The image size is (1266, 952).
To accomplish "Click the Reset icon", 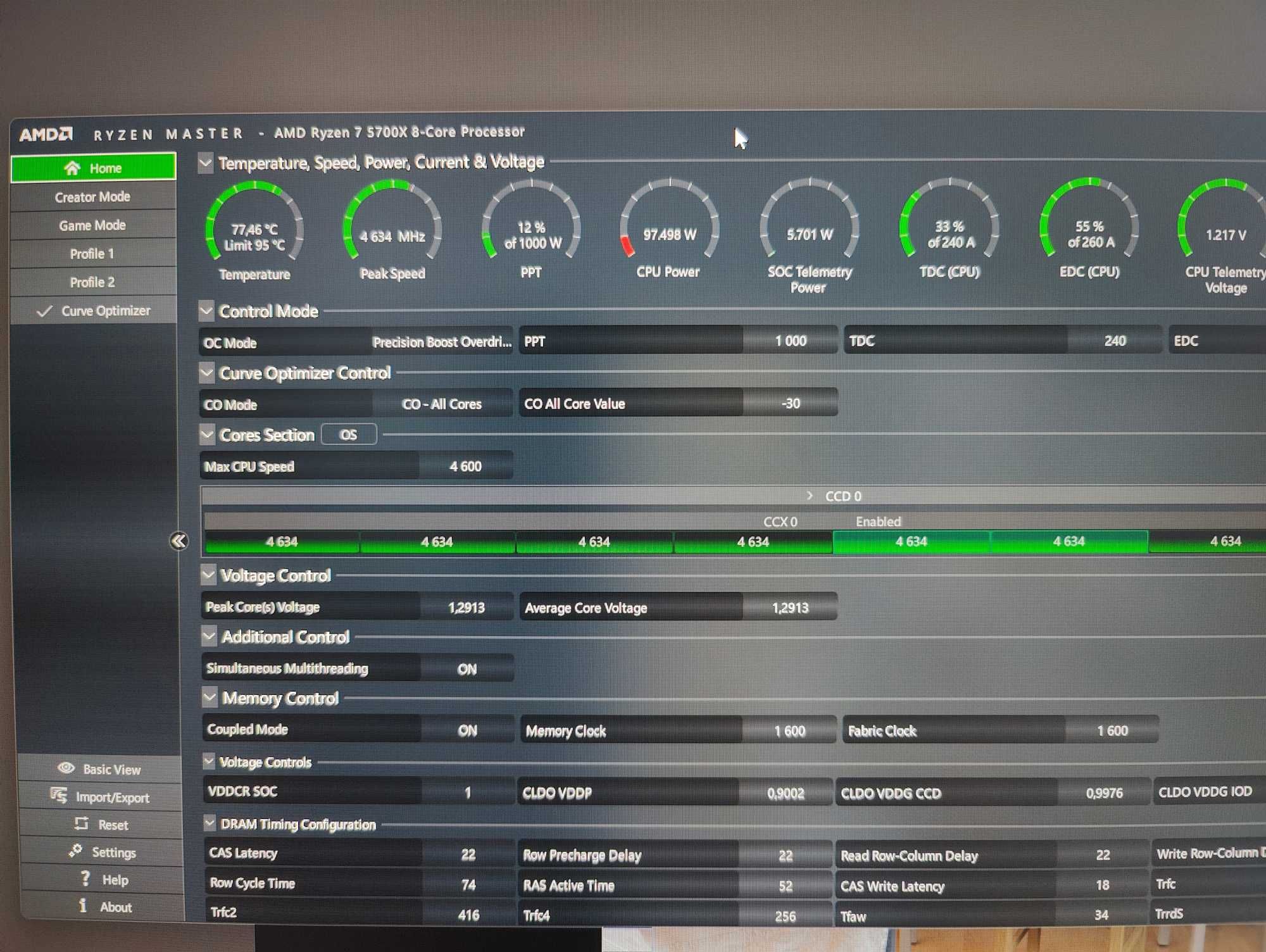I will (82, 823).
